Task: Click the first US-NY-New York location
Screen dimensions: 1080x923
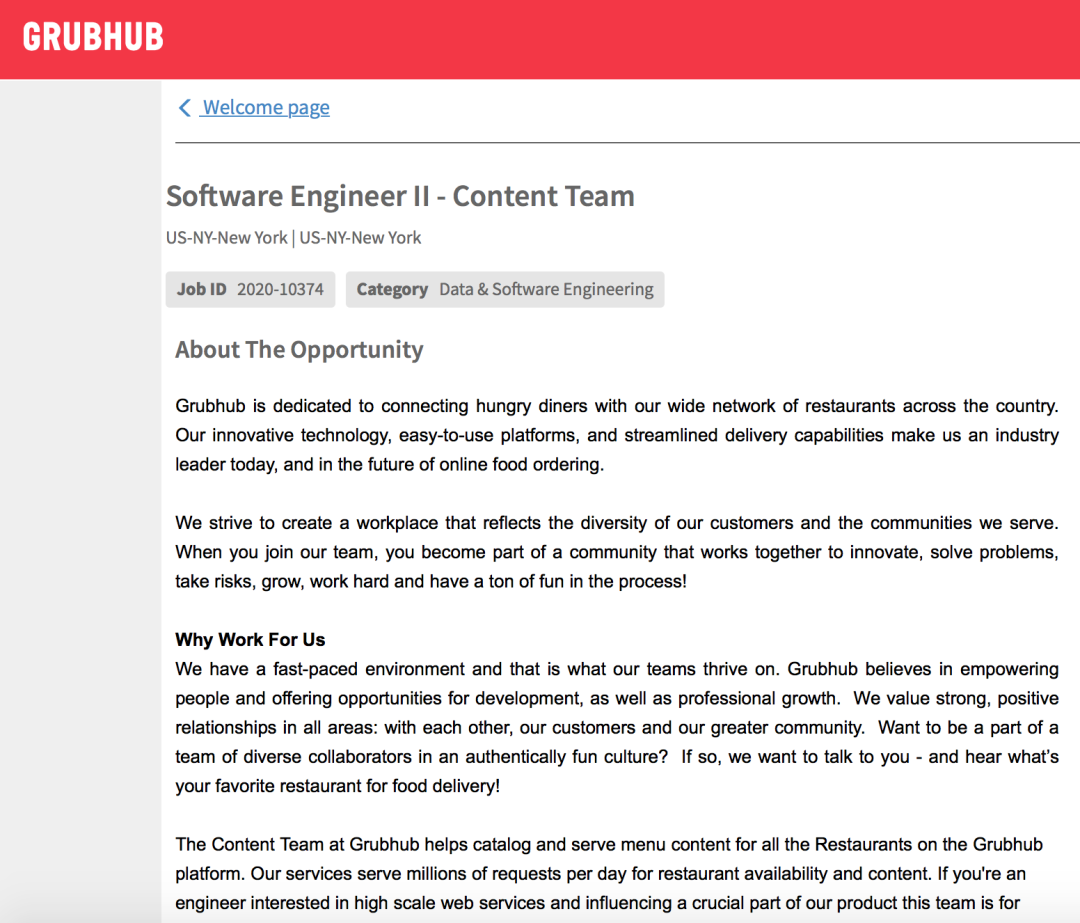Action: (227, 238)
